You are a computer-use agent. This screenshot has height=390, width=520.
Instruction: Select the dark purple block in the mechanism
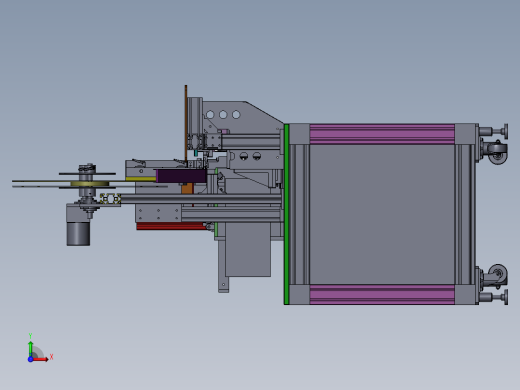pyautogui.click(x=181, y=176)
